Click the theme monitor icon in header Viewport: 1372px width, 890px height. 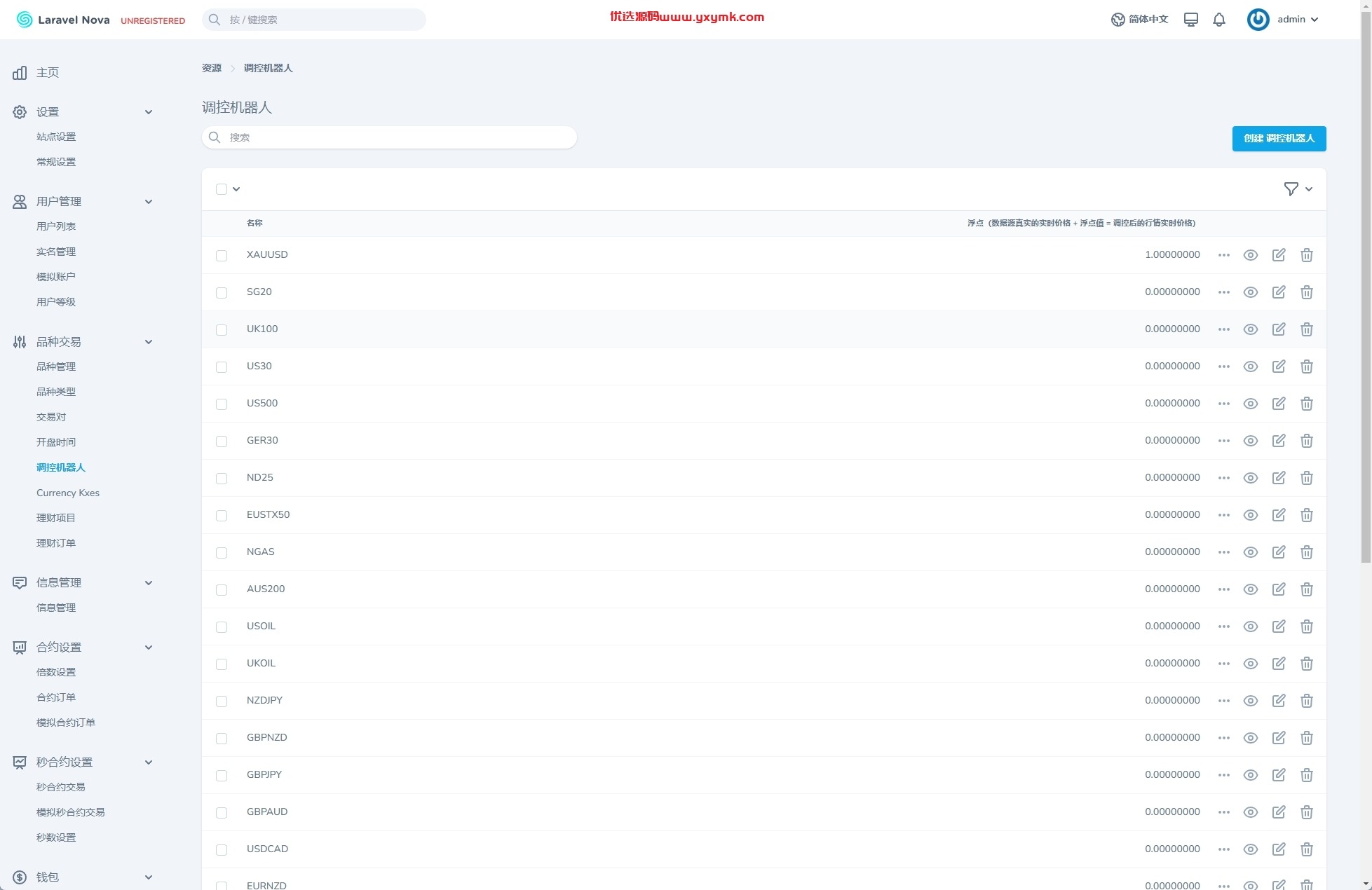1191,20
